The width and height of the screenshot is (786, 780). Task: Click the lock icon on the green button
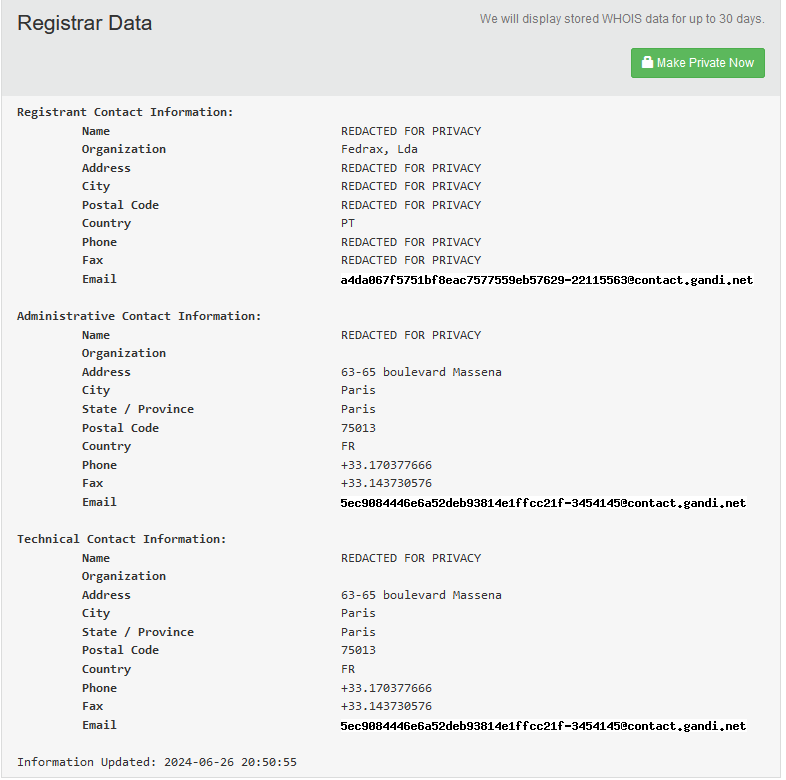[x=647, y=63]
